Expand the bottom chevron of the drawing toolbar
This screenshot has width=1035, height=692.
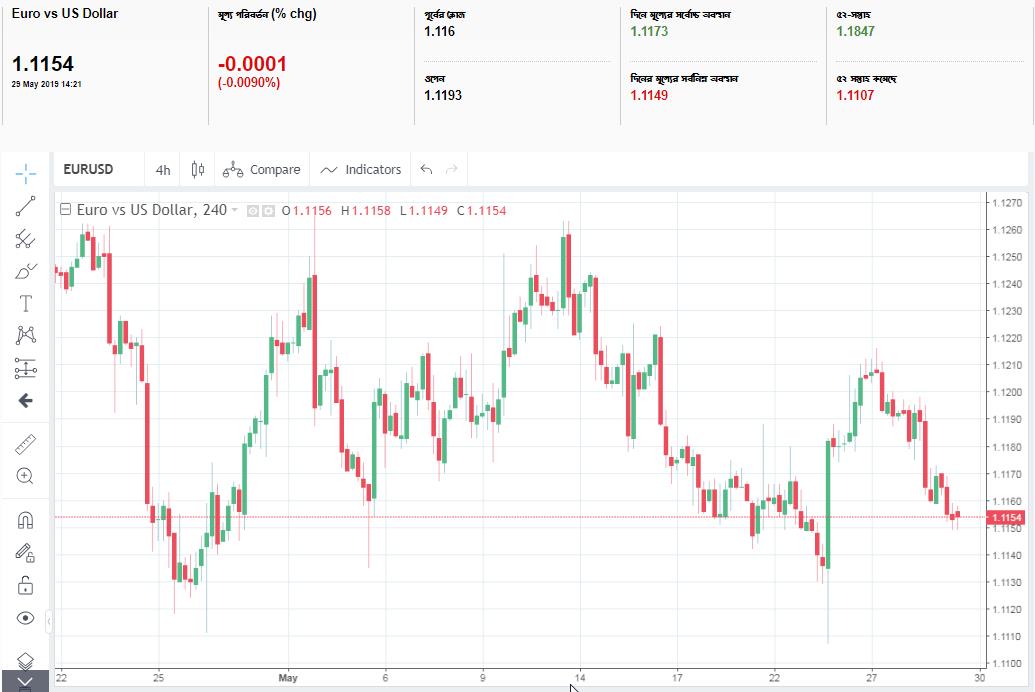pyautogui.click(x=25, y=681)
